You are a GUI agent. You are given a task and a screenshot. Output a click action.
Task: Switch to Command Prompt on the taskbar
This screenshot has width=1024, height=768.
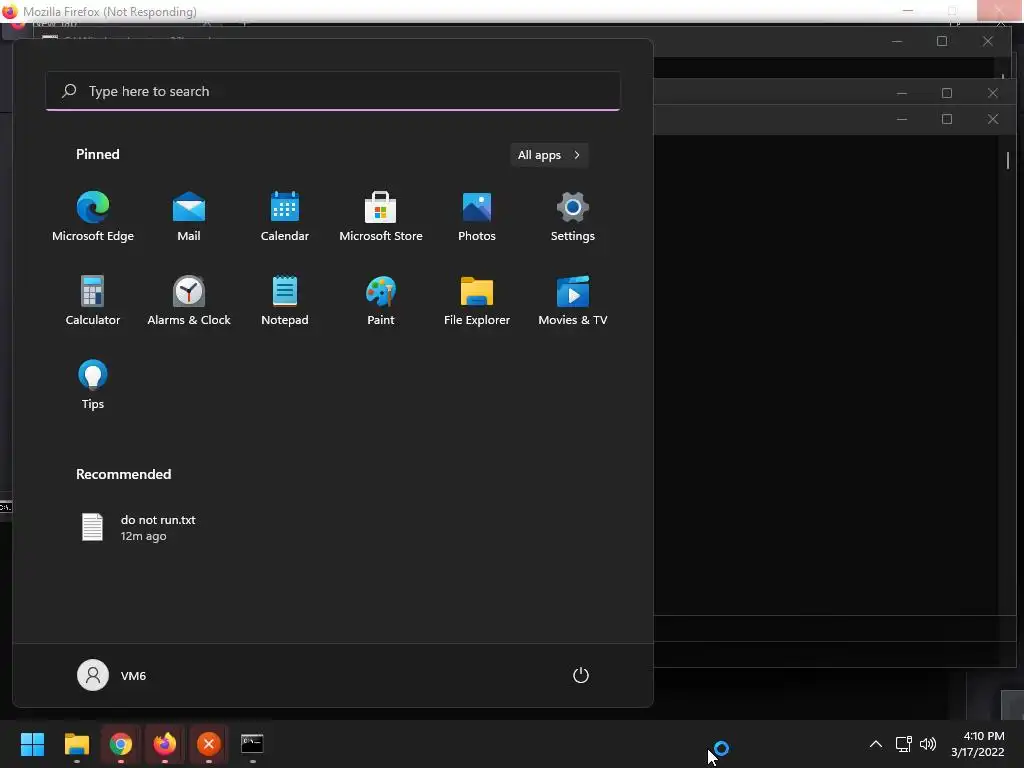[x=252, y=744]
